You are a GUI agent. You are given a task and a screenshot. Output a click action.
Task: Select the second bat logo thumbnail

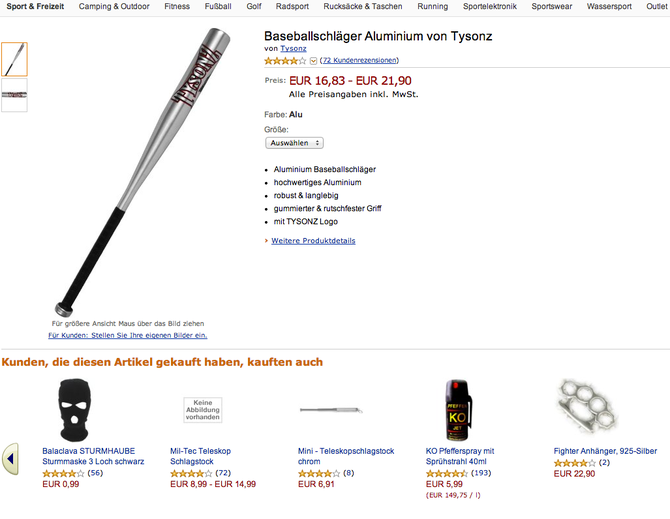(15, 95)
